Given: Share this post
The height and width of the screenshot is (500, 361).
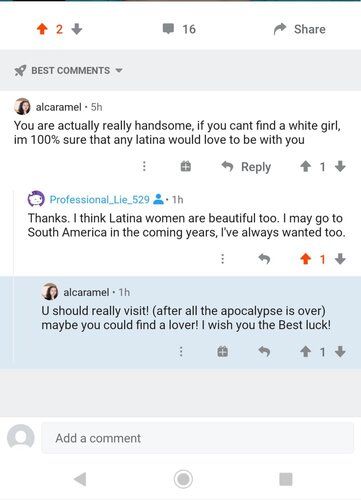Looking at the screenshot, I should point(299,29).
